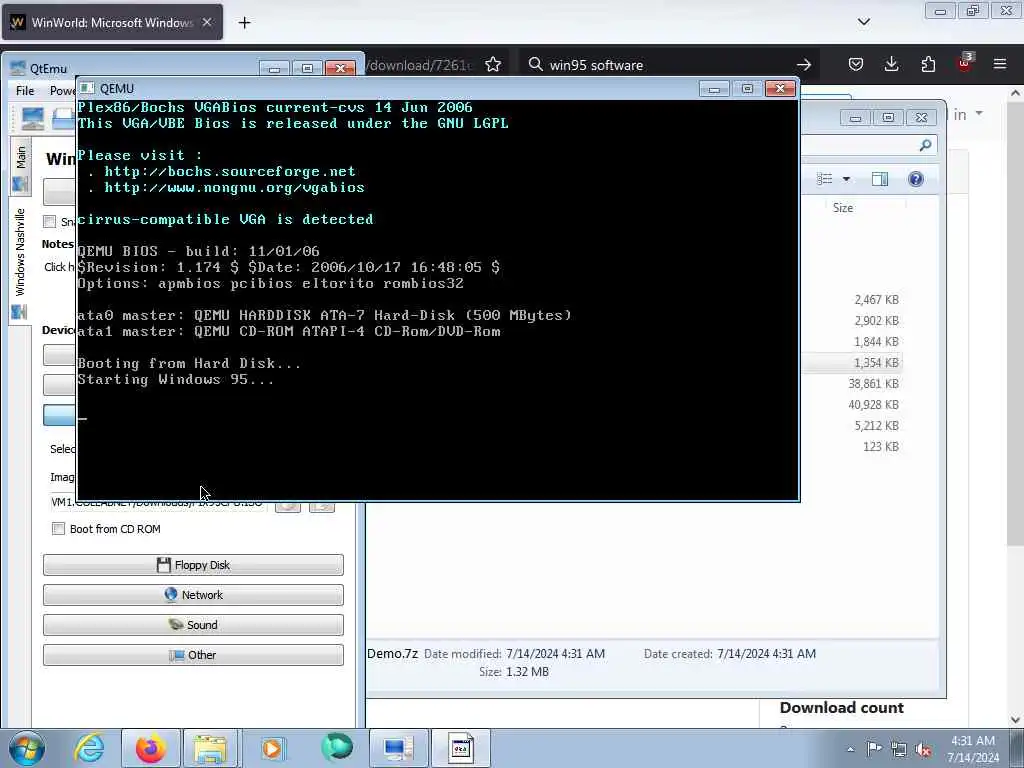Select the file sized 2,467 KB
The width and height of the screenshot is (1024, 768).
tap(876, 300)
